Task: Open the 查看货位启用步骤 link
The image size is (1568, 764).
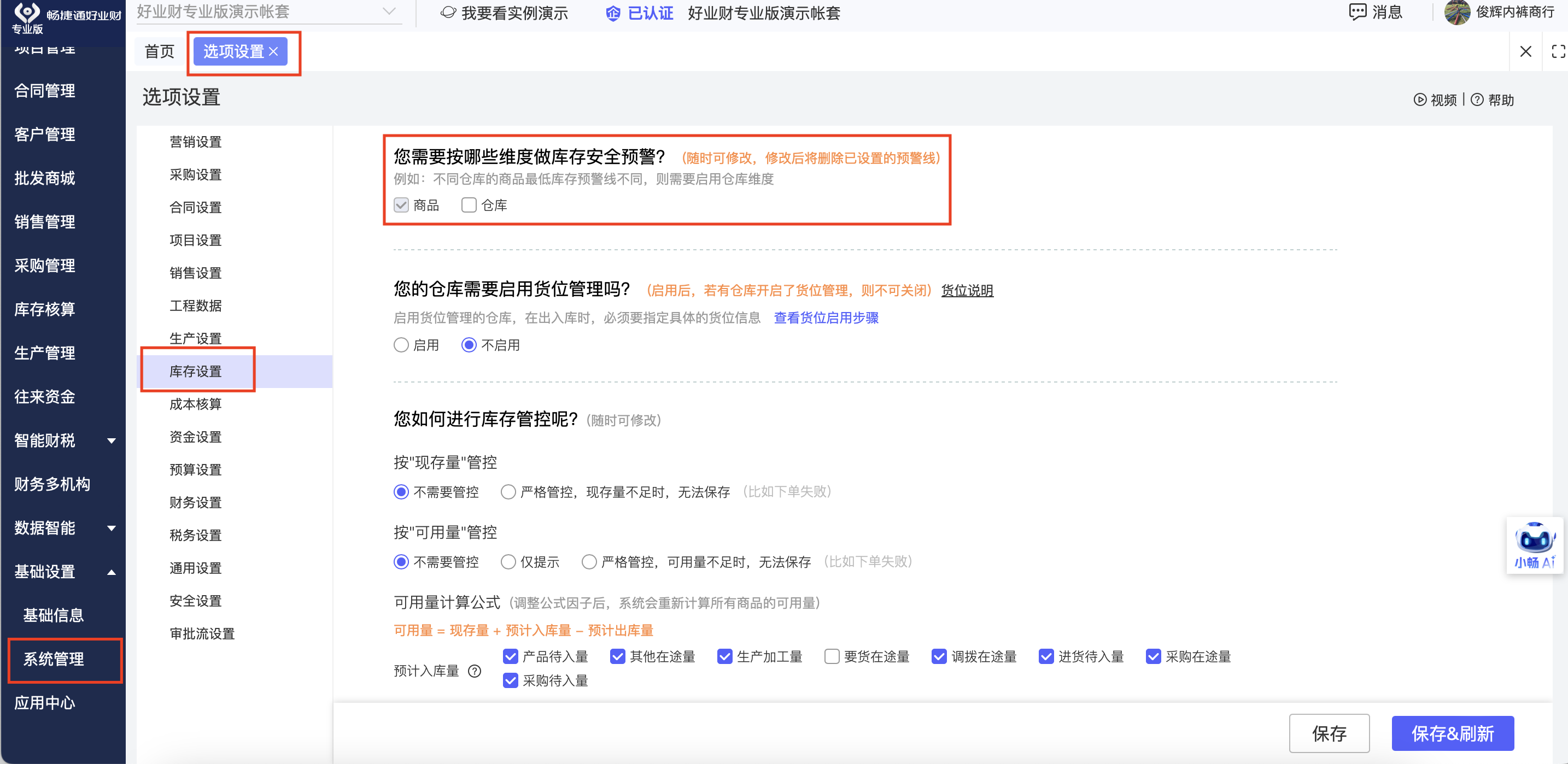Action: click(x=826, y=318)
